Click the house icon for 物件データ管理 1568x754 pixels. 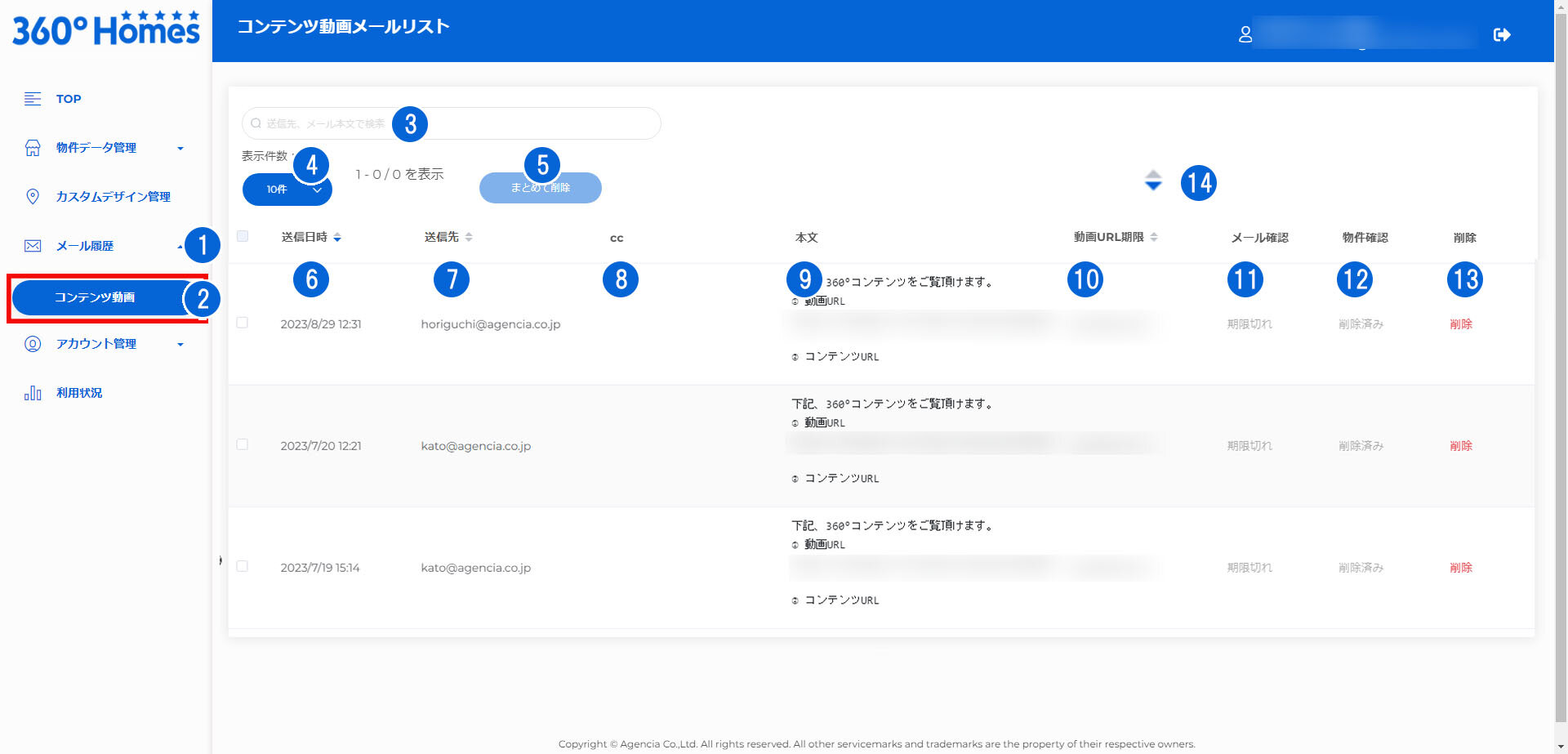pyautogui.click(x=33, y=148)
